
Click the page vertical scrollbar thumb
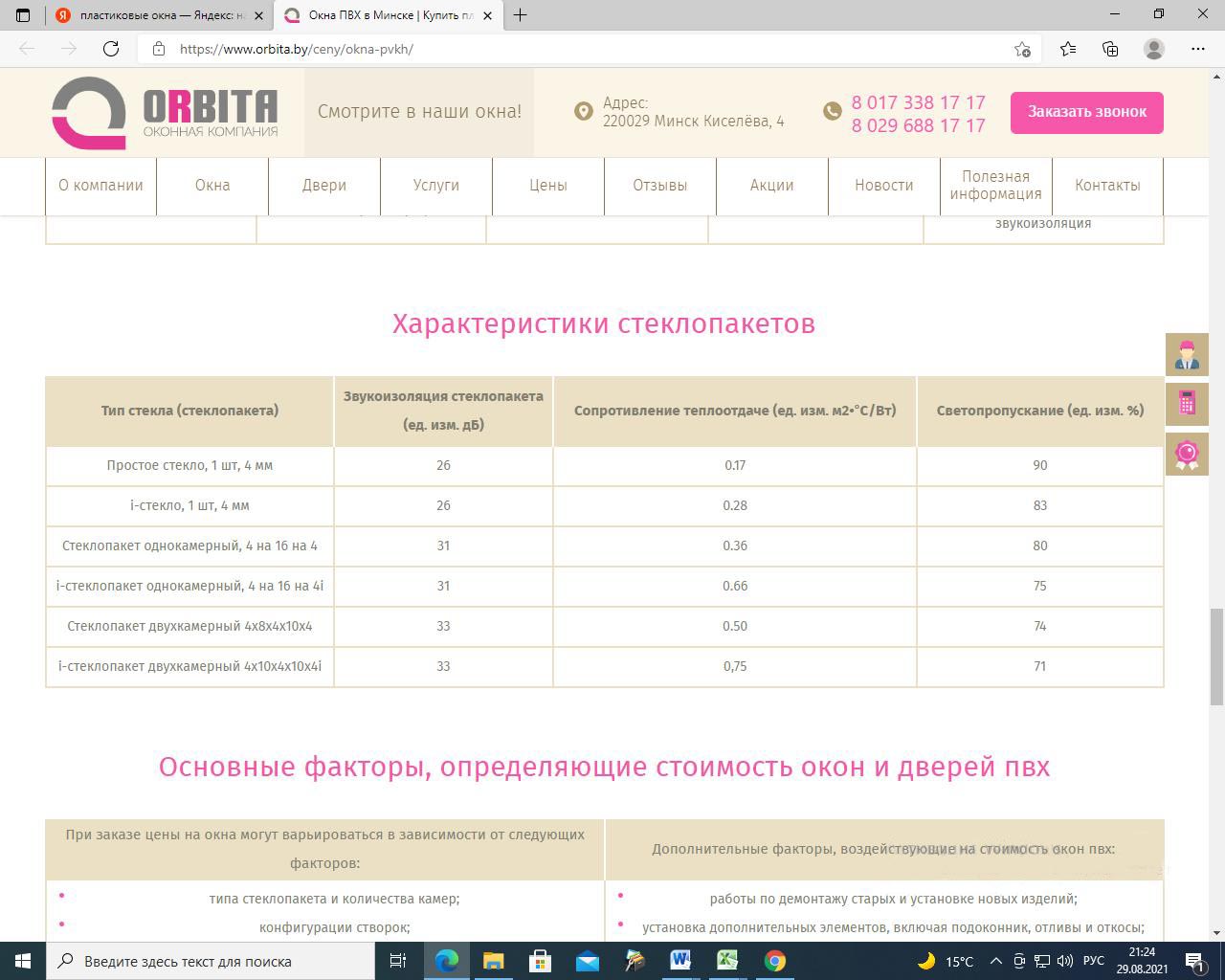pyautogui.click(x=1216, y=656)
